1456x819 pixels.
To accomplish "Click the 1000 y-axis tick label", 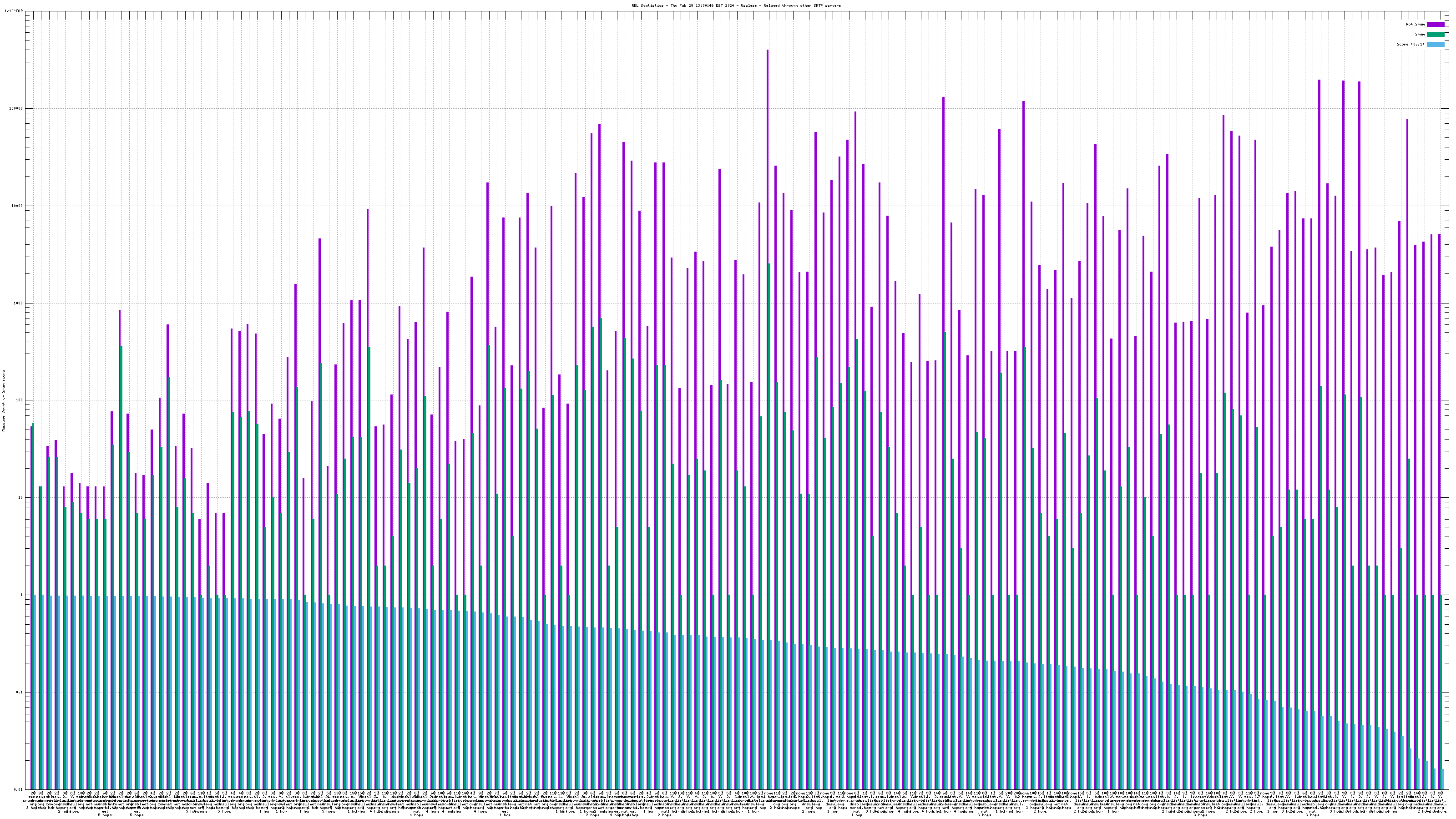I will [18, 303].
